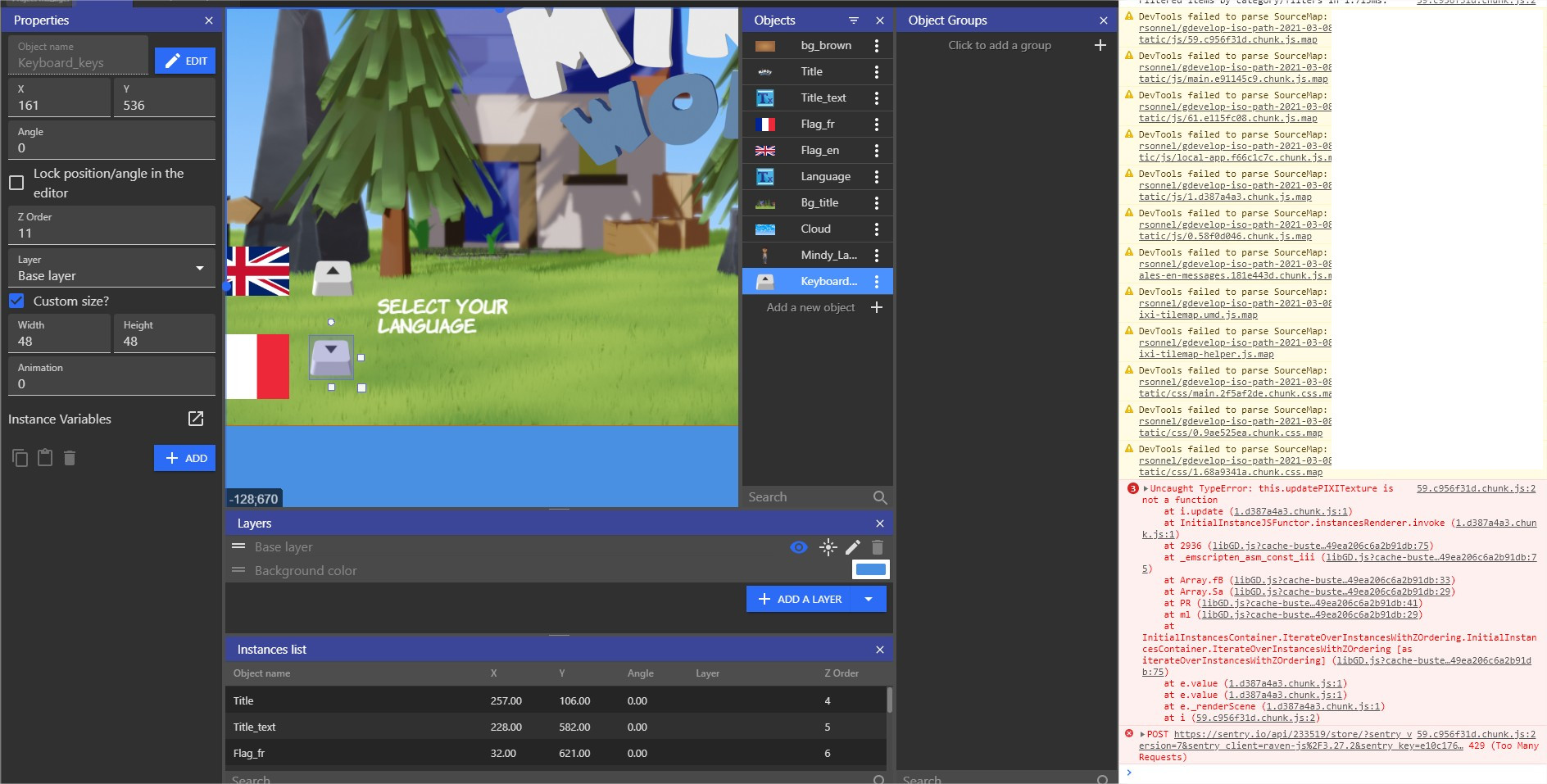Click the EDIT button for the object name
This screenshot has width=1547, height=784.
coord(184,60)
